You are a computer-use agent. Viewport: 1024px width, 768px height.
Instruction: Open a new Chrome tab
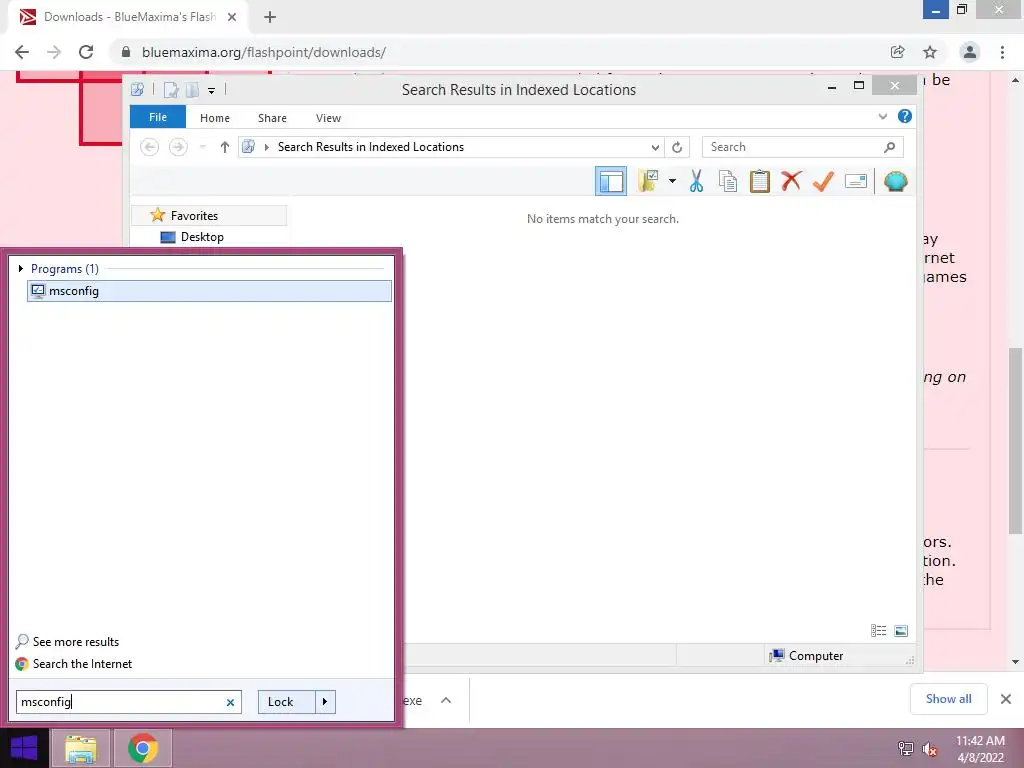[270, 17]
